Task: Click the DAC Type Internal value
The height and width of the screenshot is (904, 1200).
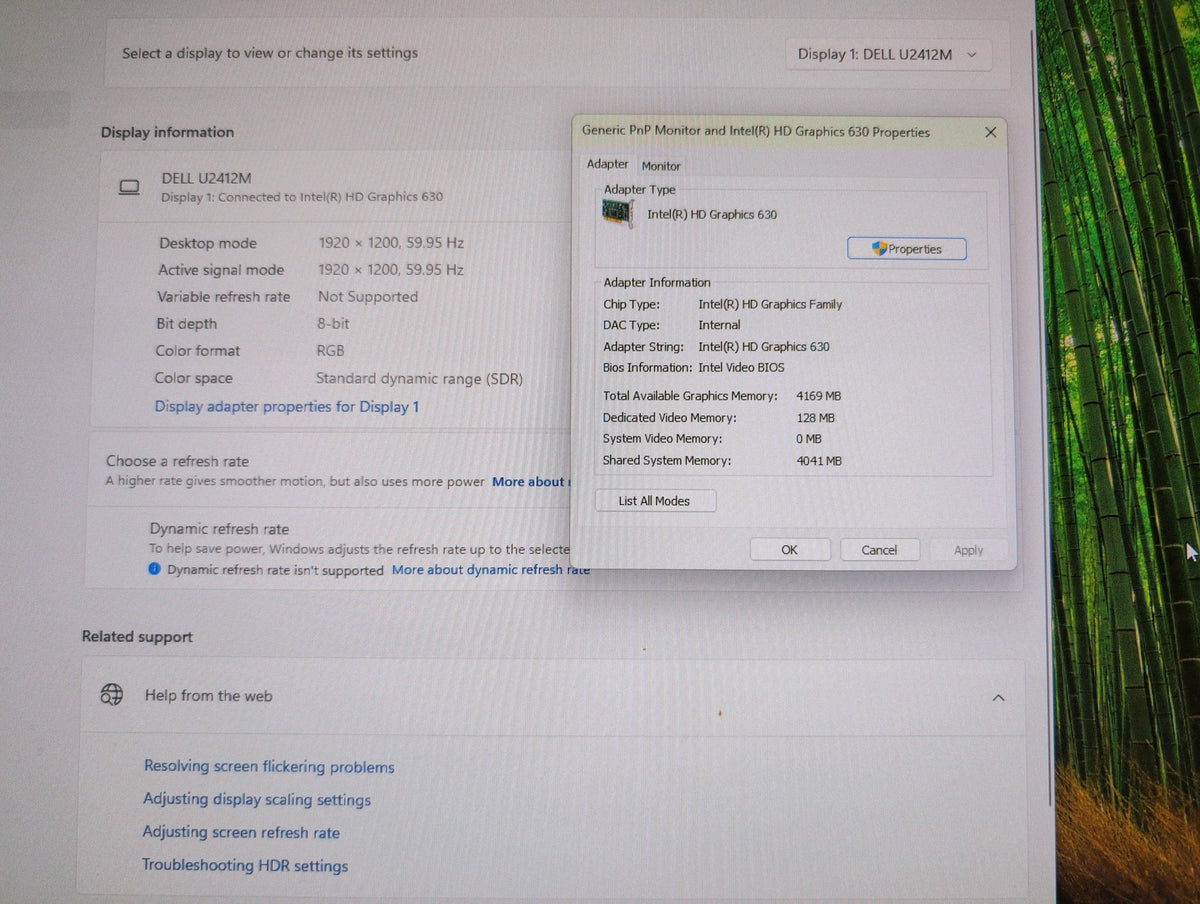Action: [x=719, y=325]
